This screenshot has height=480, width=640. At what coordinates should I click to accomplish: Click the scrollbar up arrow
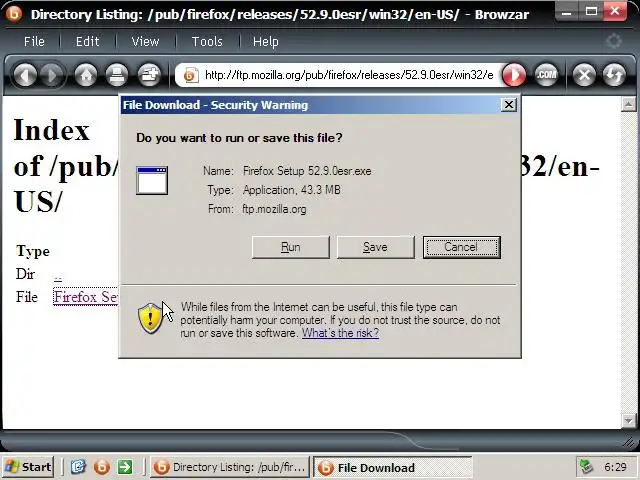coord(629,104)
